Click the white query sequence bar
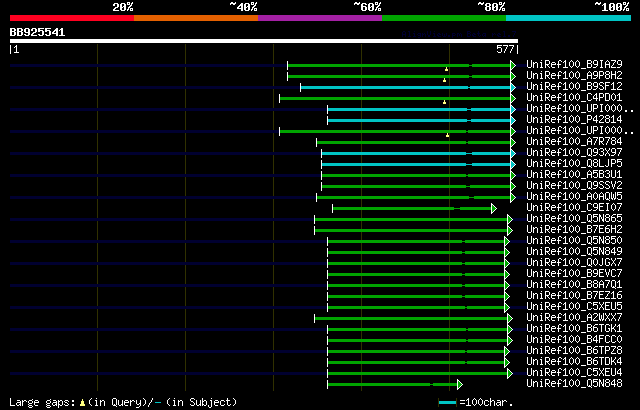The height and width of the screenshot is (410, 640). pyautogui.click(x=264, y=41)
